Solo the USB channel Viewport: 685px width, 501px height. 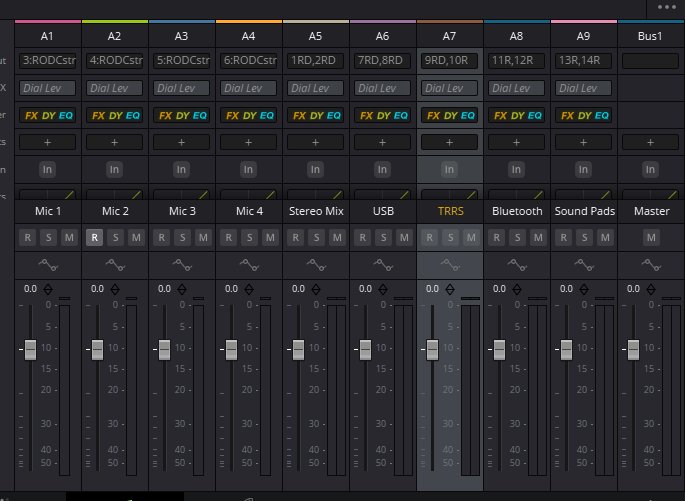(x=384, y=238)
